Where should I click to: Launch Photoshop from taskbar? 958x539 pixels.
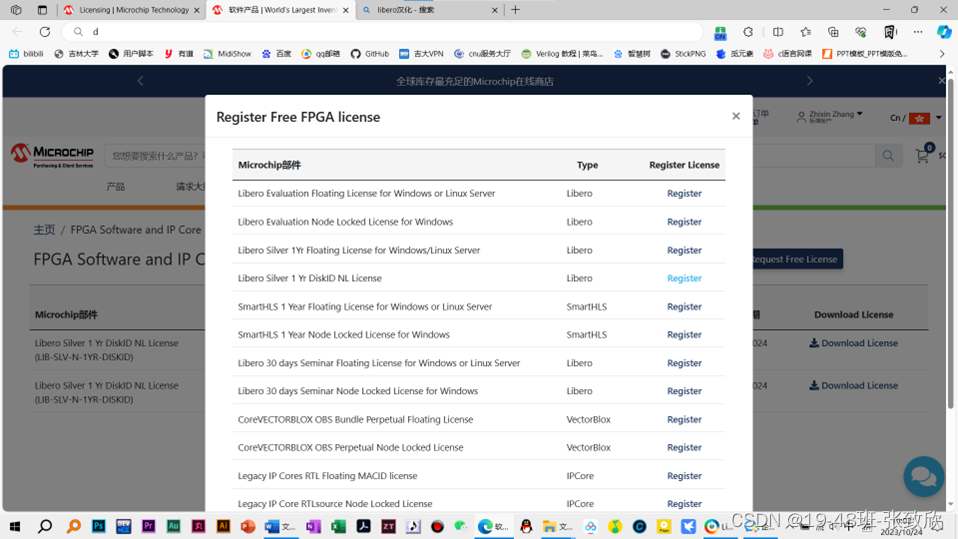click(x=98, y=526)
